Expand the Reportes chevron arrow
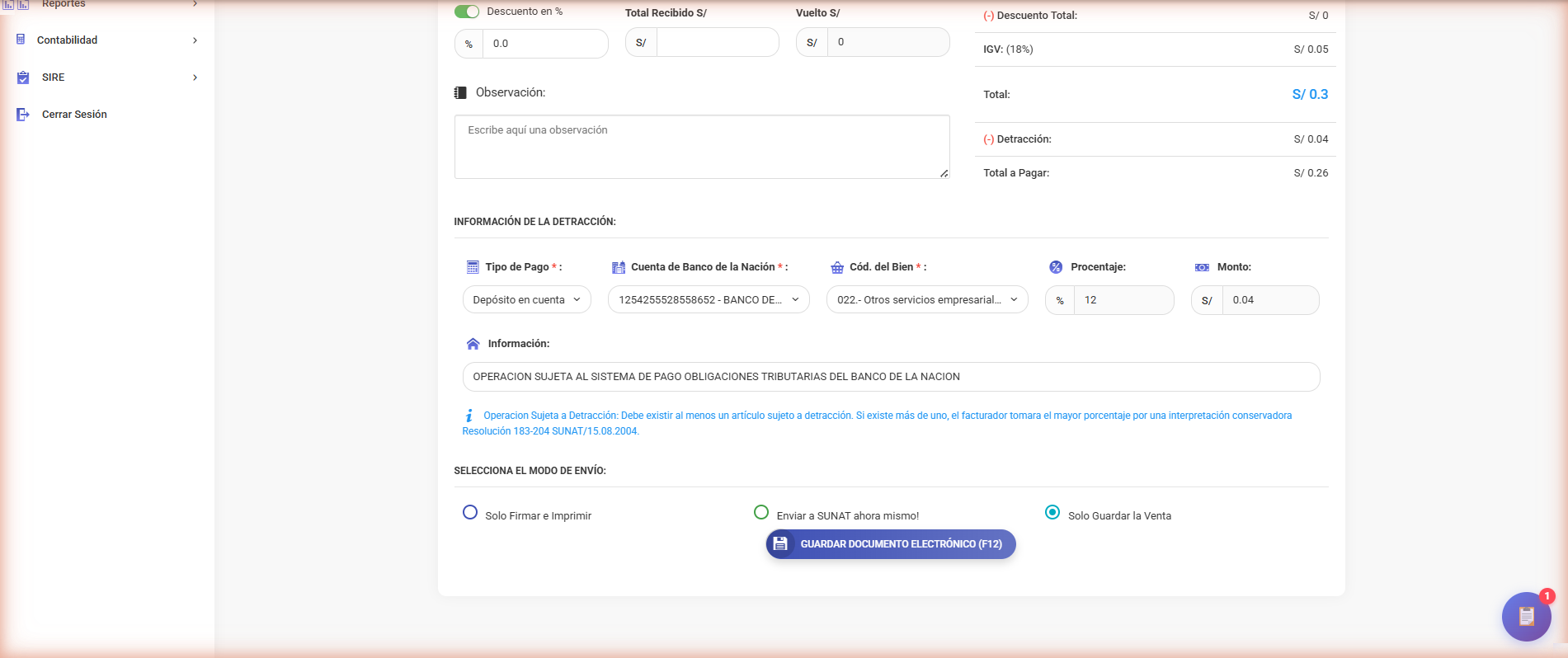Viewport: 1568px width, 658px height. (x=195, y=4)
